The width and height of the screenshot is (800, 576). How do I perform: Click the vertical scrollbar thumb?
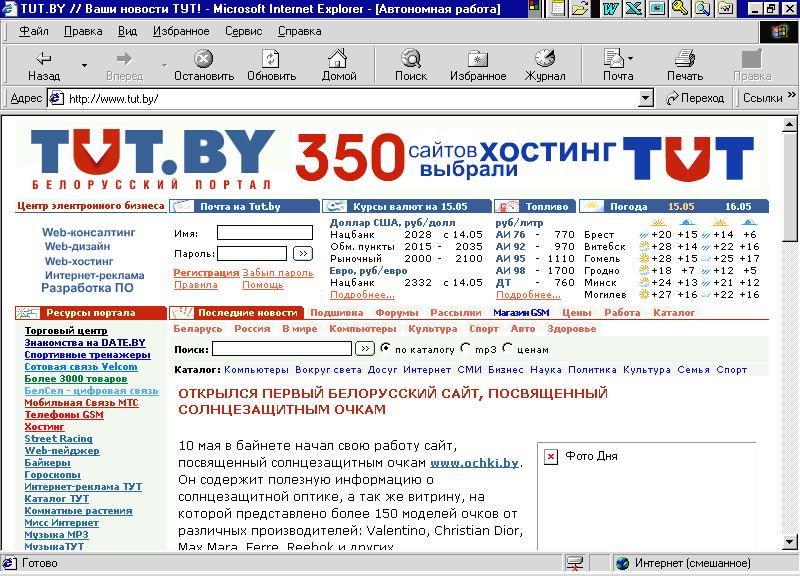pyautogui.click(x=789, y=186)
